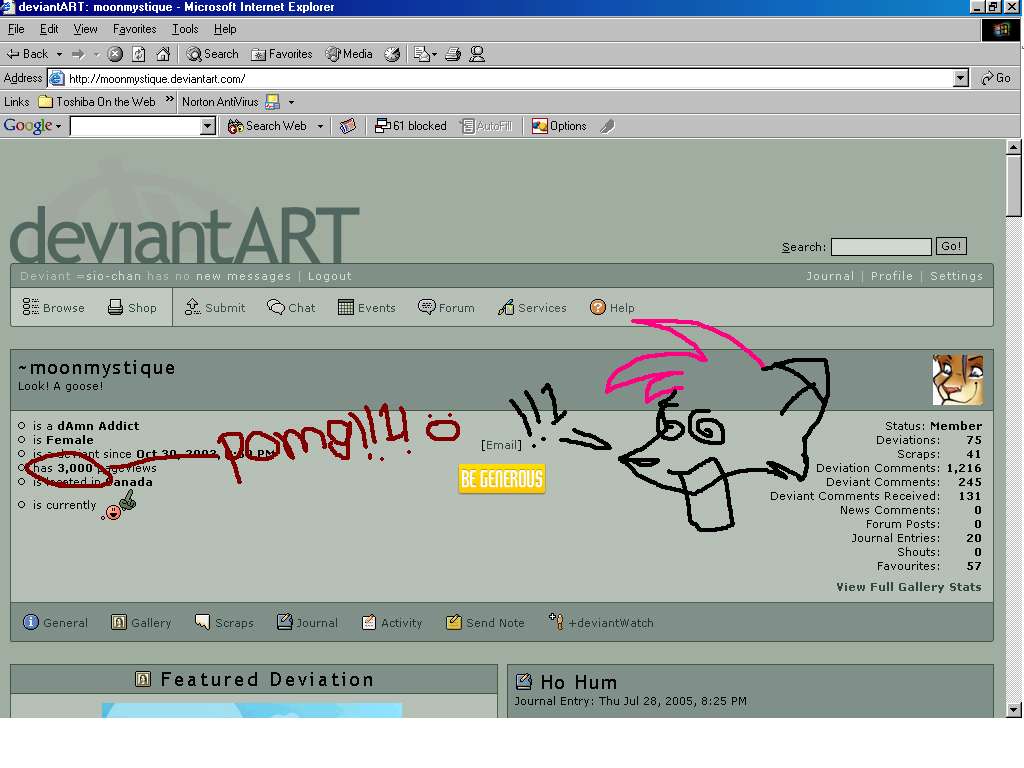Click +deviantWatch on profile

coord(601,622)
